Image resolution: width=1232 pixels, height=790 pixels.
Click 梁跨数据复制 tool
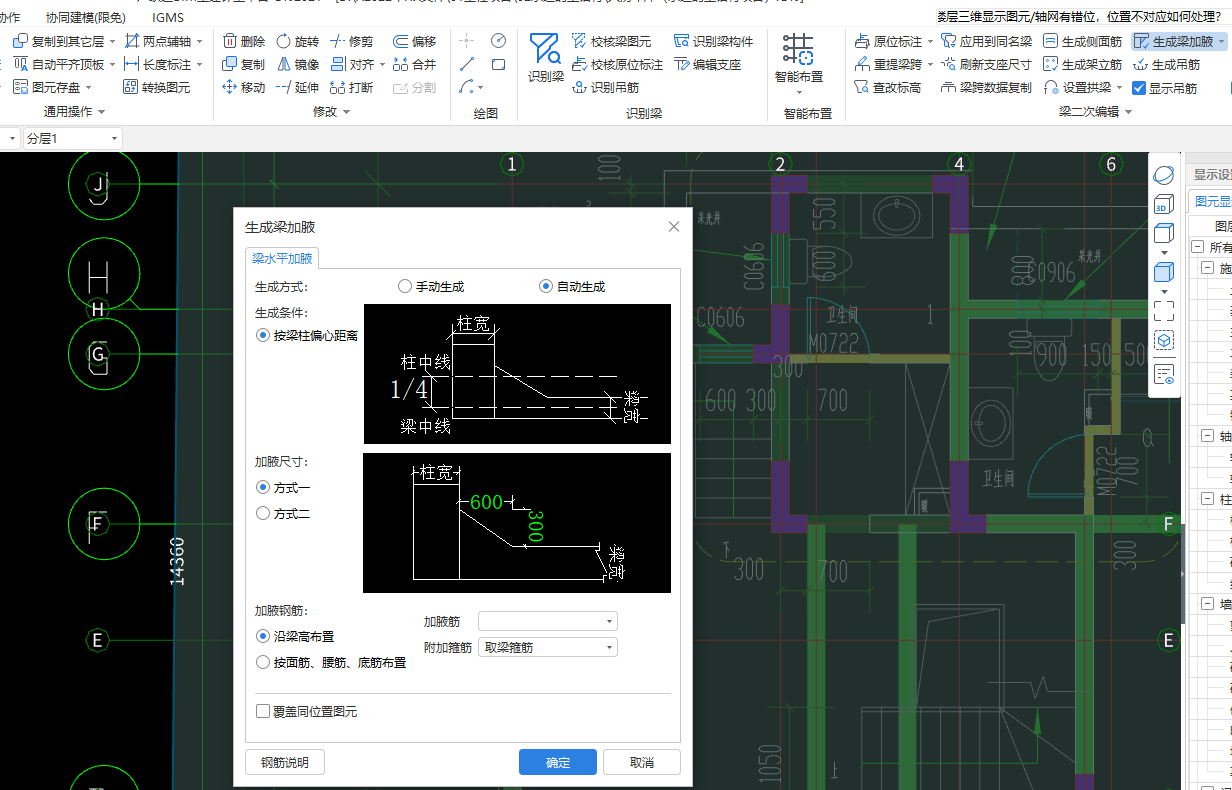click(x=986, y=87)
